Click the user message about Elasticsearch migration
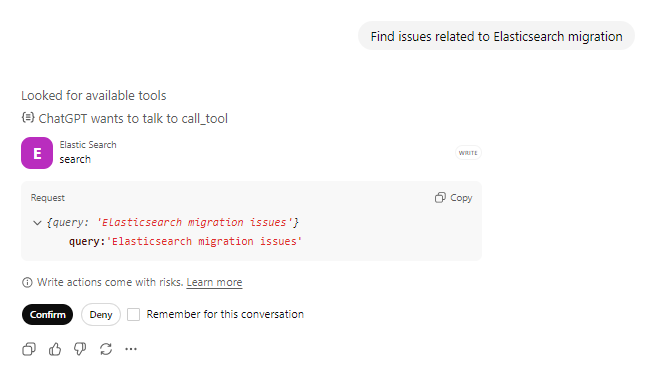 [496, 36]
